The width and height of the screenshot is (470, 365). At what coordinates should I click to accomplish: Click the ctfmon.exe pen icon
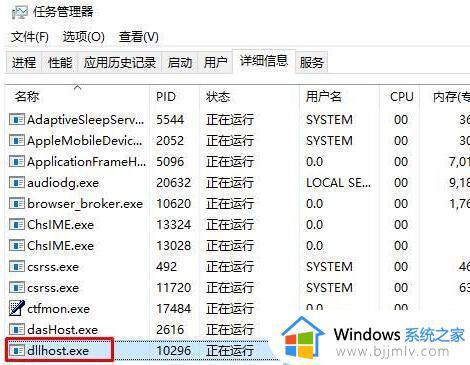[17, 308]
